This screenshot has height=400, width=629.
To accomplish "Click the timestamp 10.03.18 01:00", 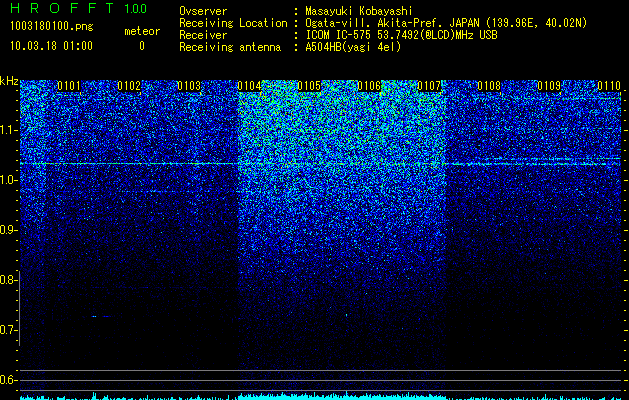I will click(51, 46).
